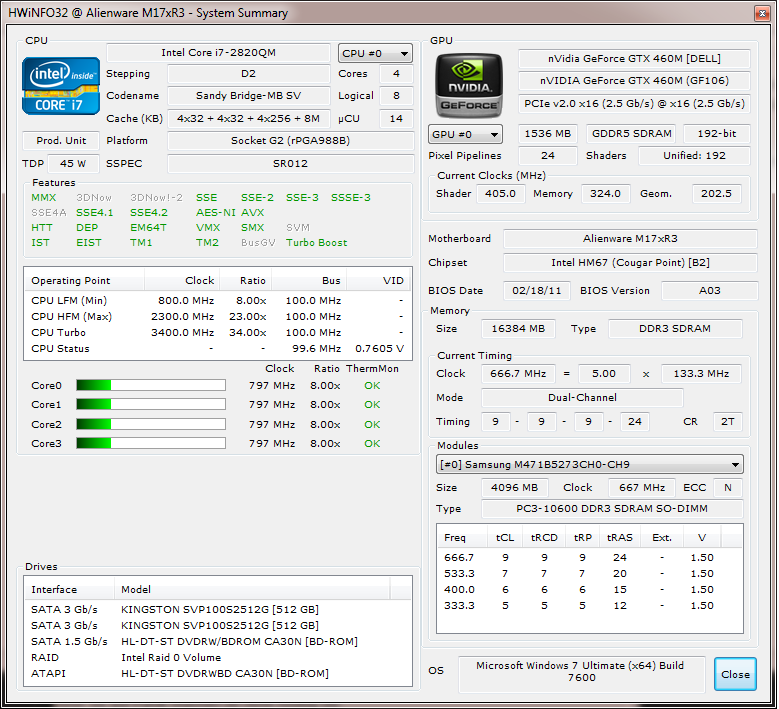This screenshot has width=779, height=709.
Task: Click the VID column header
Action: point(379,281)
